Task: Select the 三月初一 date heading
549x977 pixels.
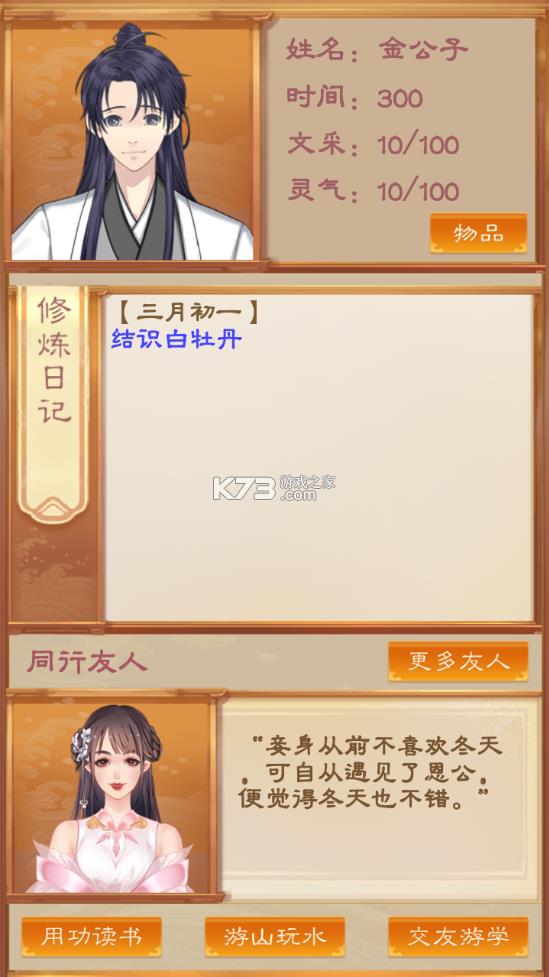Action: [189, 311]
